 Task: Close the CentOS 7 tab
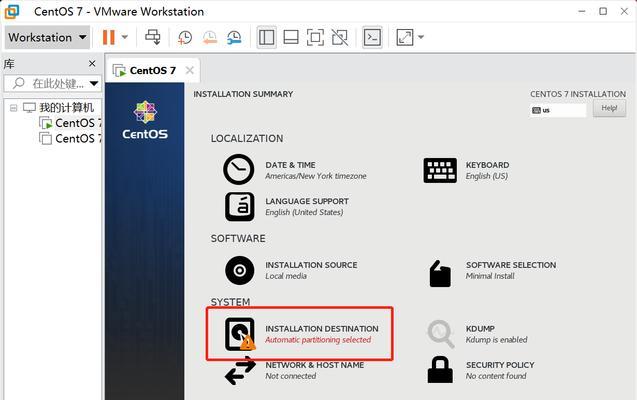pyautogui.click(x=189, y=70)
